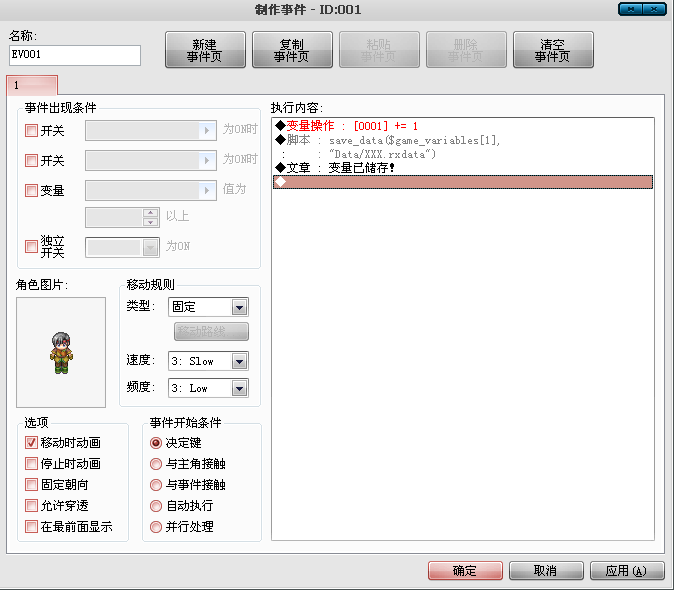Select 与主角接触 trigger radio button
The width and height of the screenshot is (674, 590).
click(156, 464)
